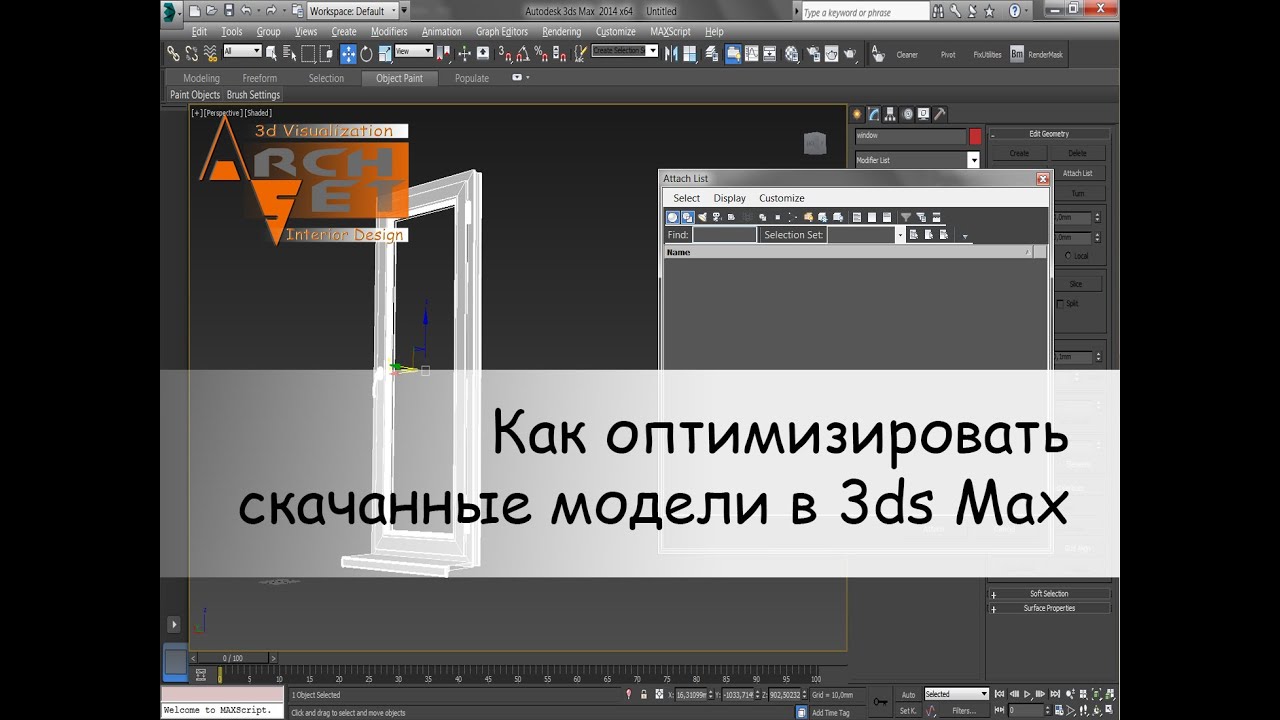The image size is (1280, 720).
Task: Switch to the Freeform ribbon tab
Action: click(259, 78)
